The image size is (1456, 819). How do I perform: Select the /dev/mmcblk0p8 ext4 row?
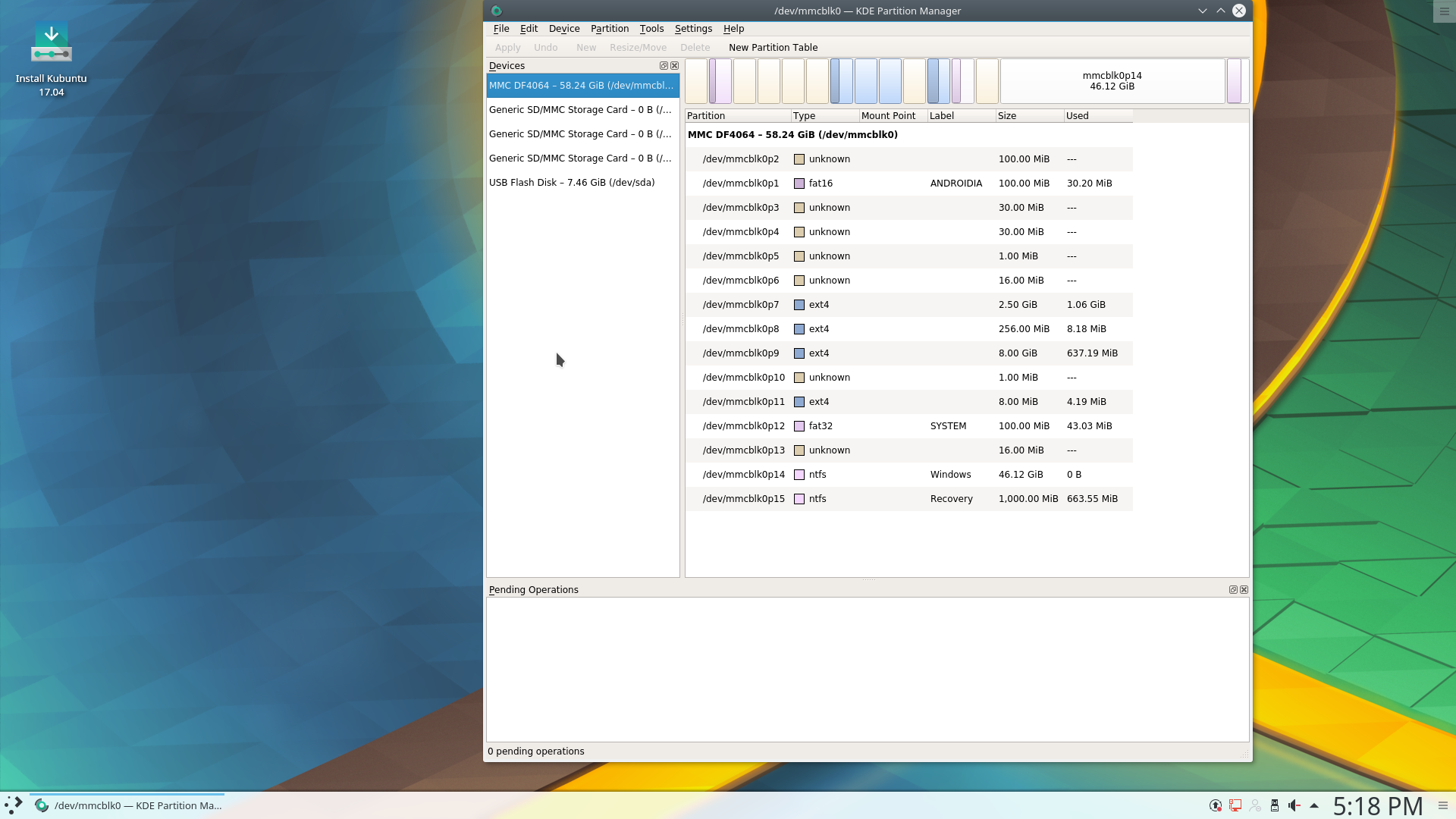pyautogui.click(x=908, y=329)
